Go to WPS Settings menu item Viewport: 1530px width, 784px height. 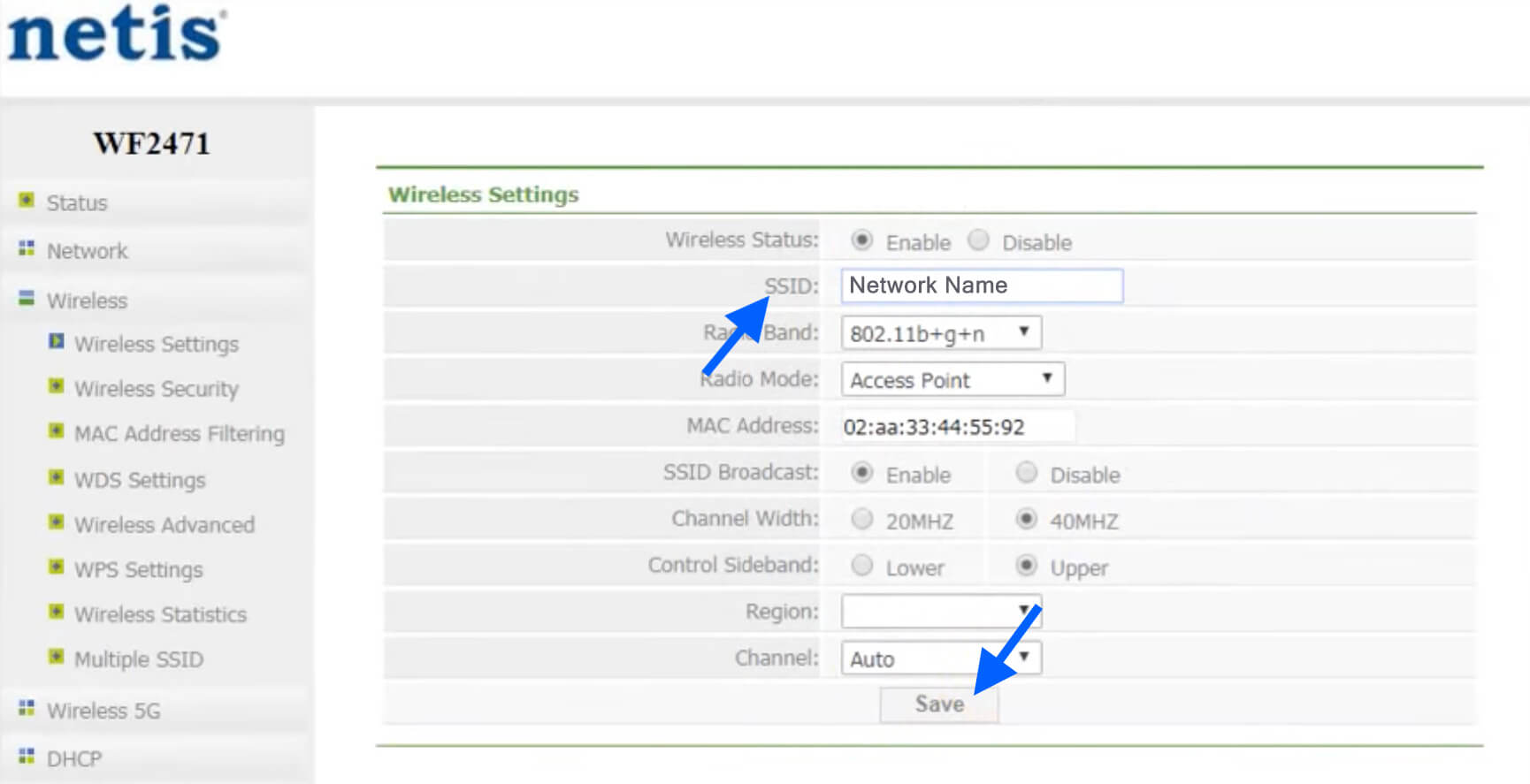138,570
